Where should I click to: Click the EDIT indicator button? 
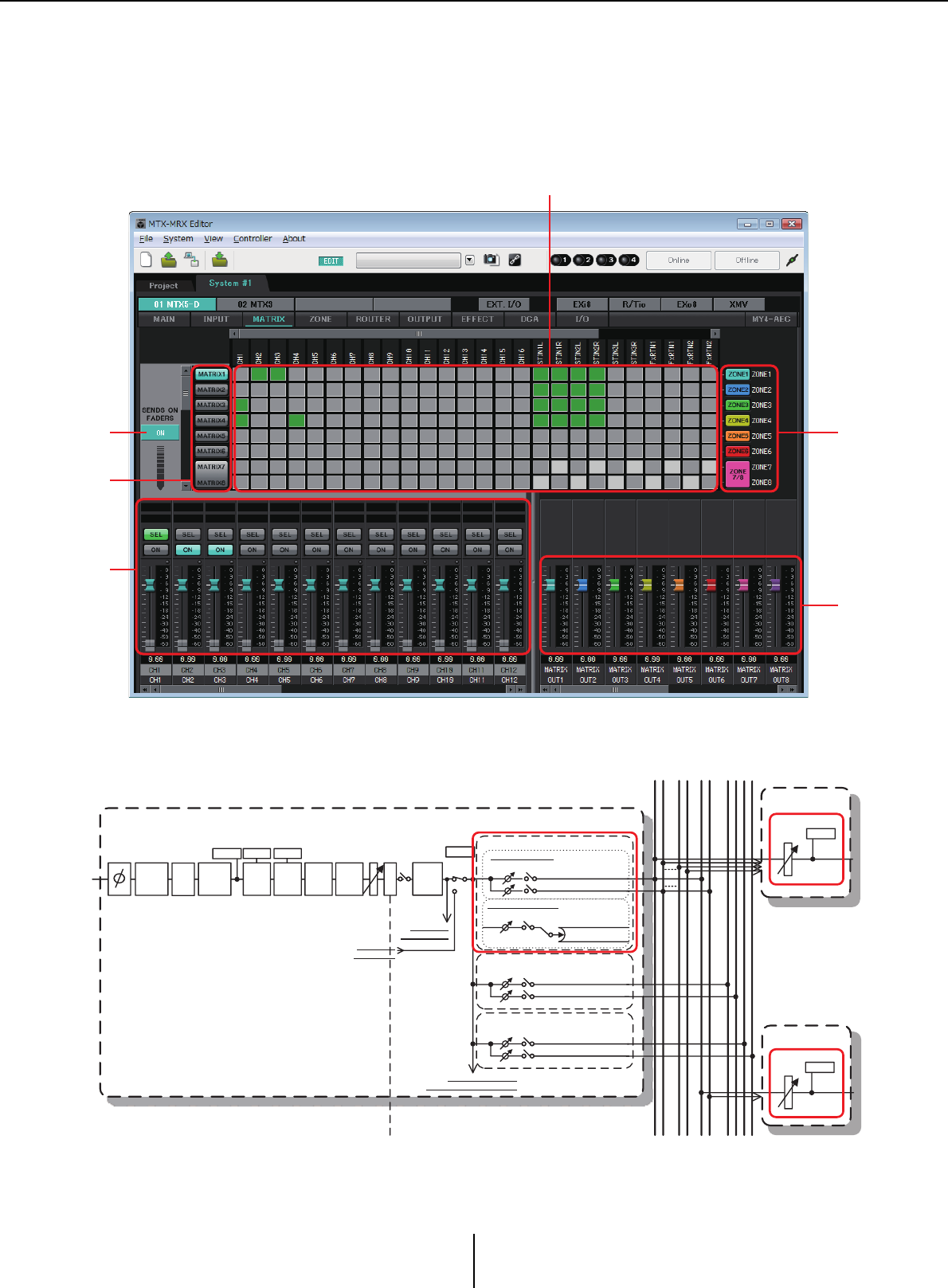(331, 261)
